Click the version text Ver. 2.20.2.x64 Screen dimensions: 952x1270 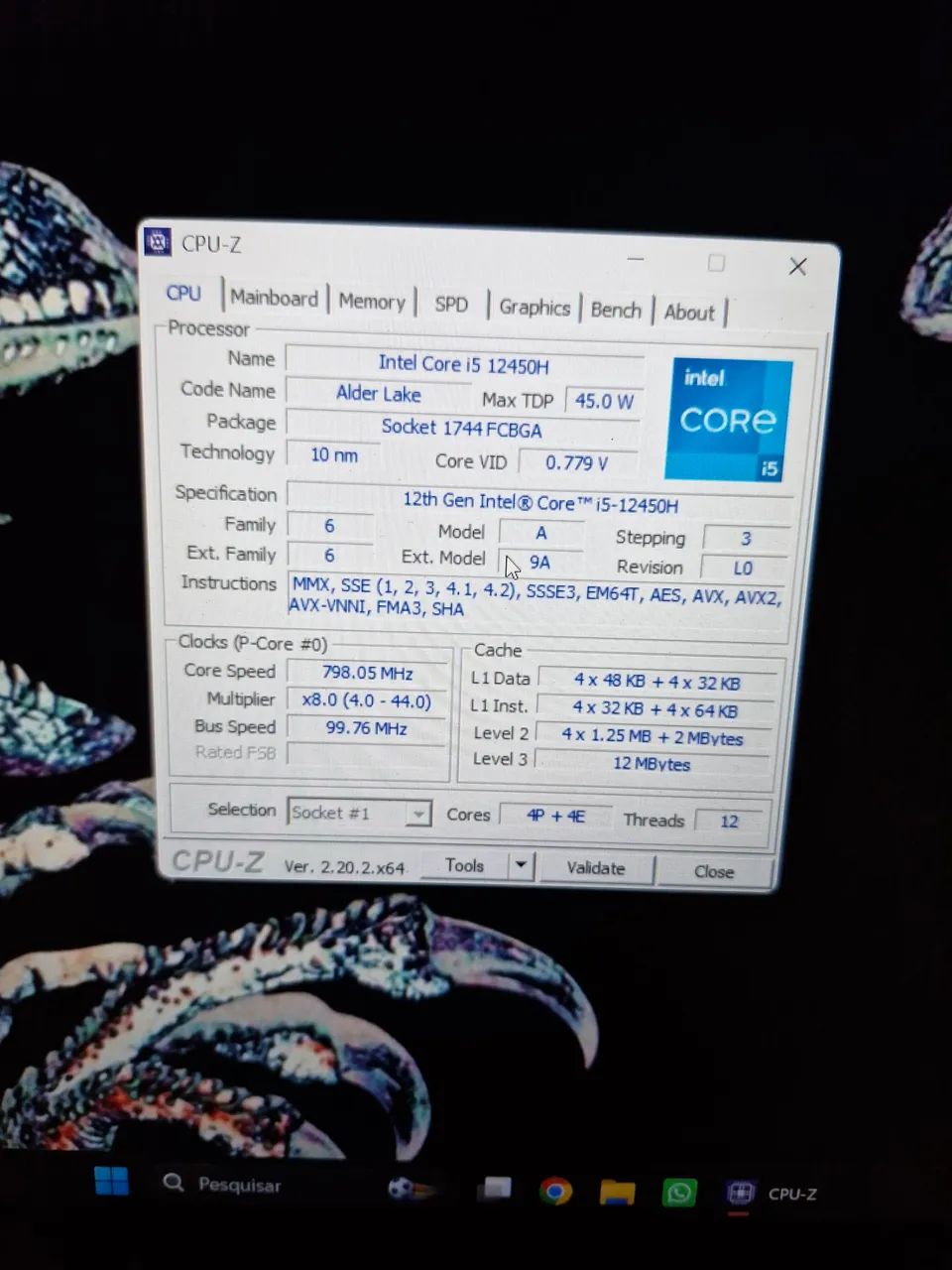coord(344,866)
